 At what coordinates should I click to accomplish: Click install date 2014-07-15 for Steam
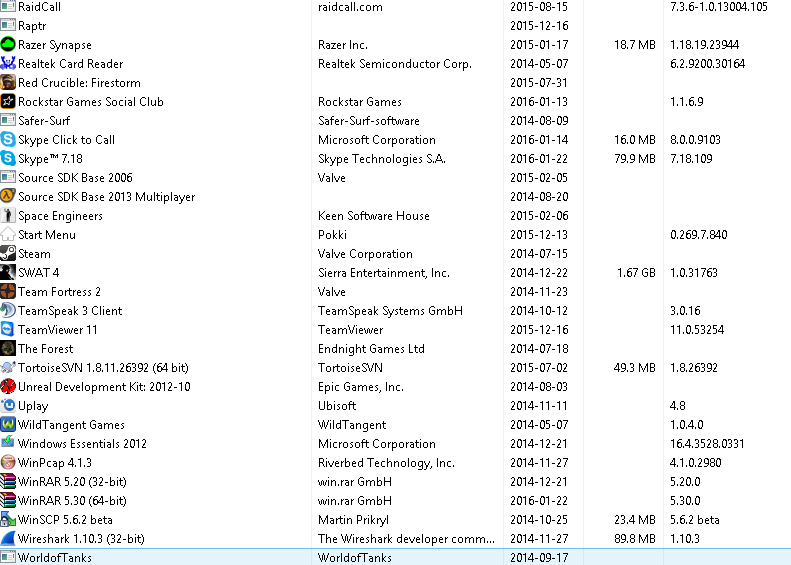(x=539, y=253)
